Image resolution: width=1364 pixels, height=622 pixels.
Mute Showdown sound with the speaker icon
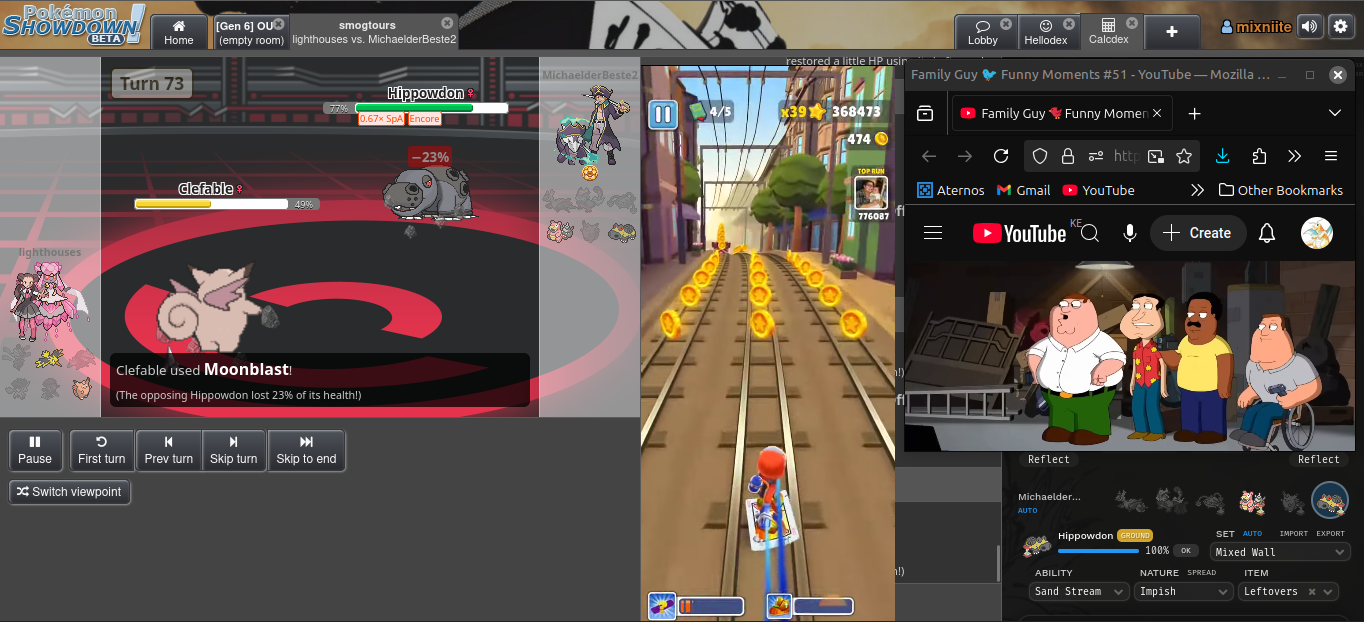point(1308,27)
